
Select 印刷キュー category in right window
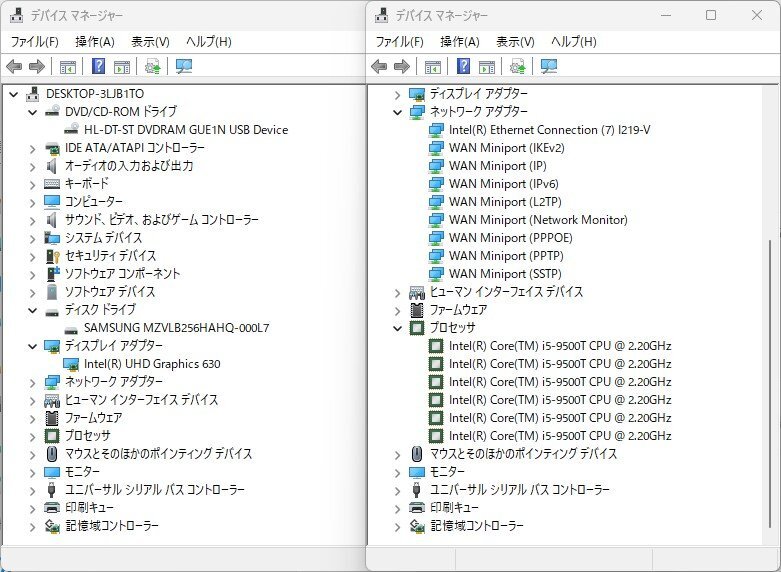click(454, 507)
